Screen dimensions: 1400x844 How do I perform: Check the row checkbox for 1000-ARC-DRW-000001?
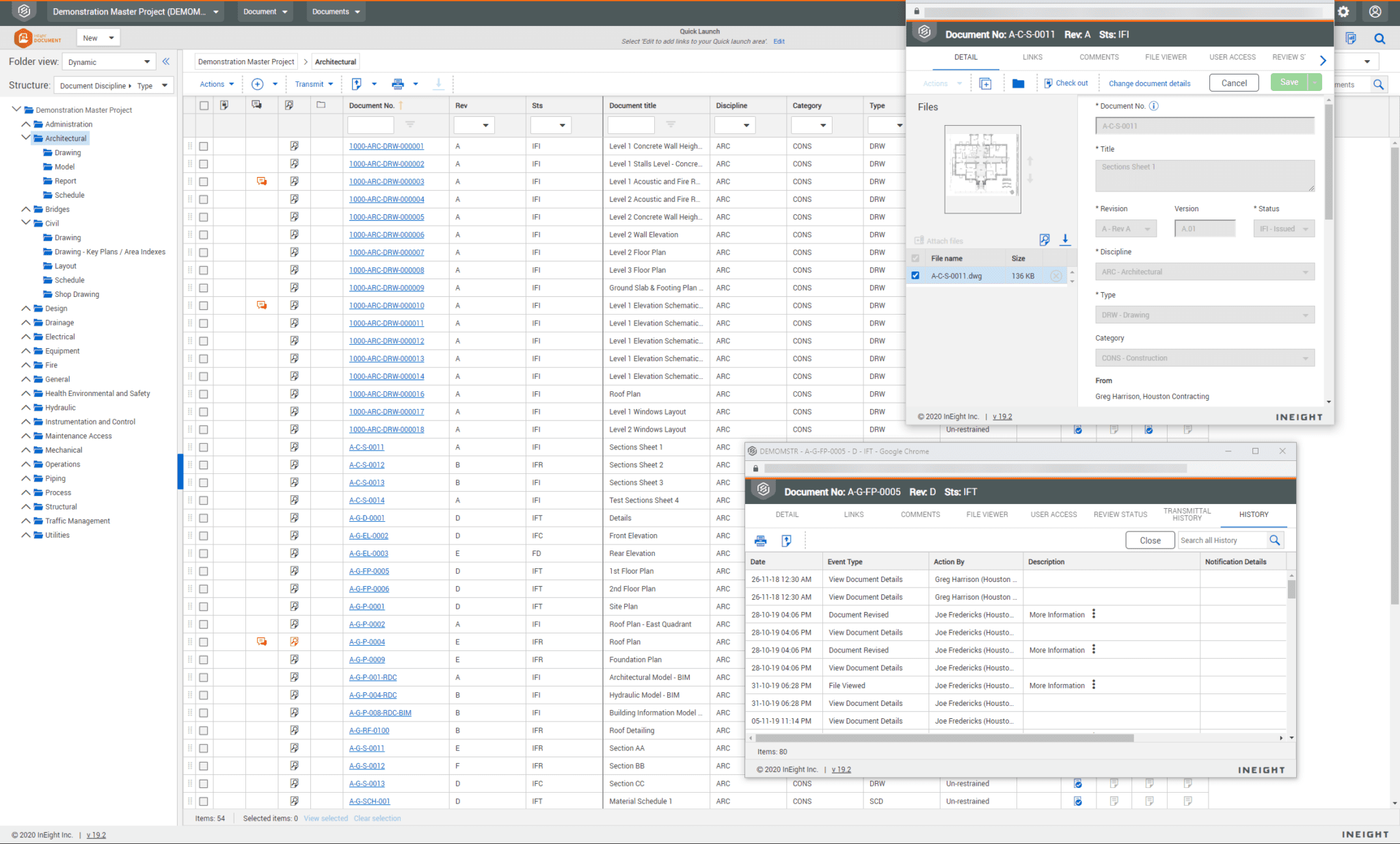pos(204,146)
